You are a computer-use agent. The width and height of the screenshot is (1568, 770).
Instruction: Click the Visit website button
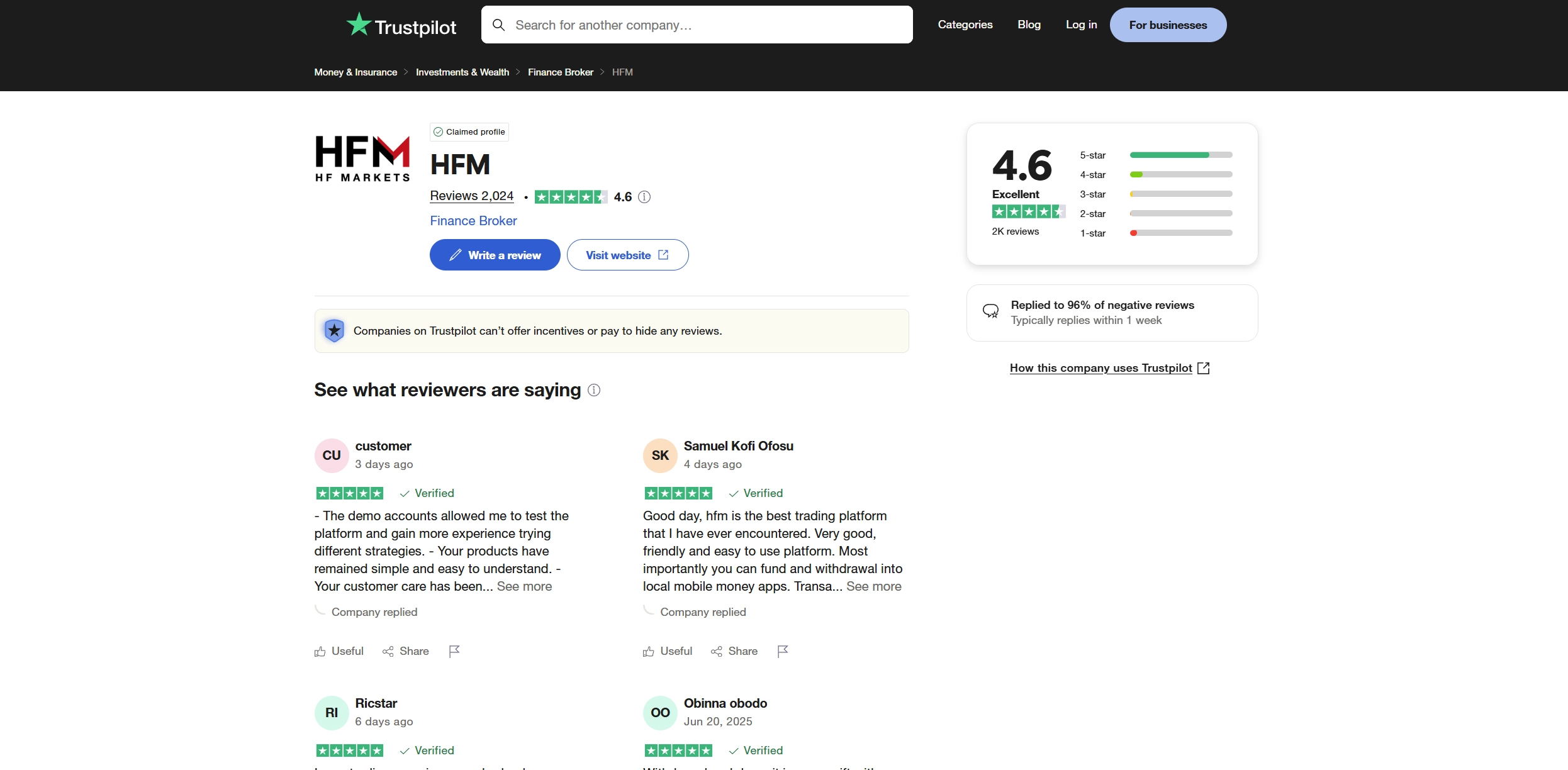[627, 255]
